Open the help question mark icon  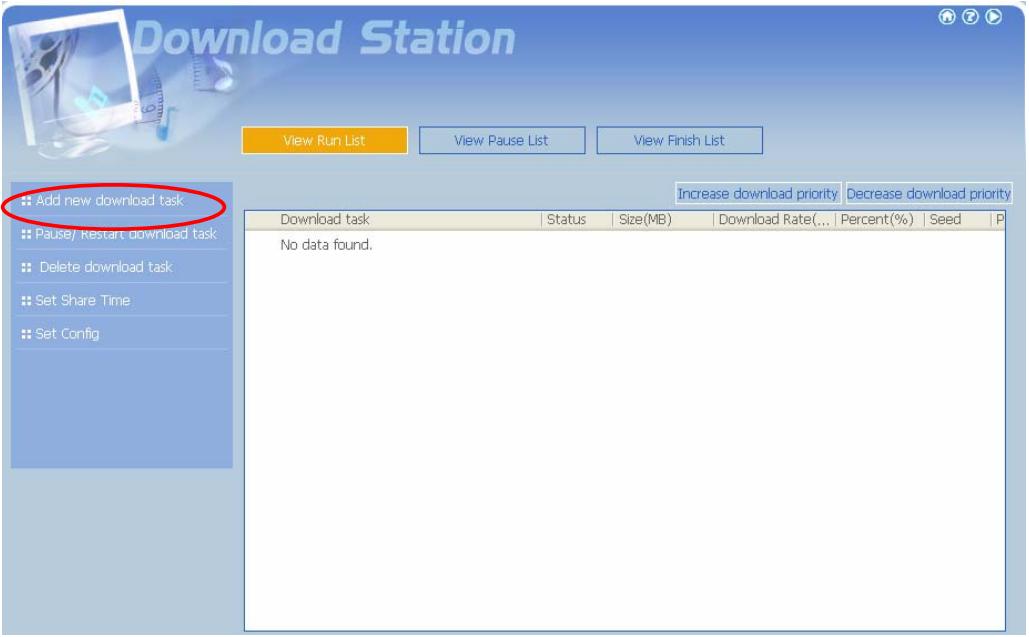pos(970,16)
